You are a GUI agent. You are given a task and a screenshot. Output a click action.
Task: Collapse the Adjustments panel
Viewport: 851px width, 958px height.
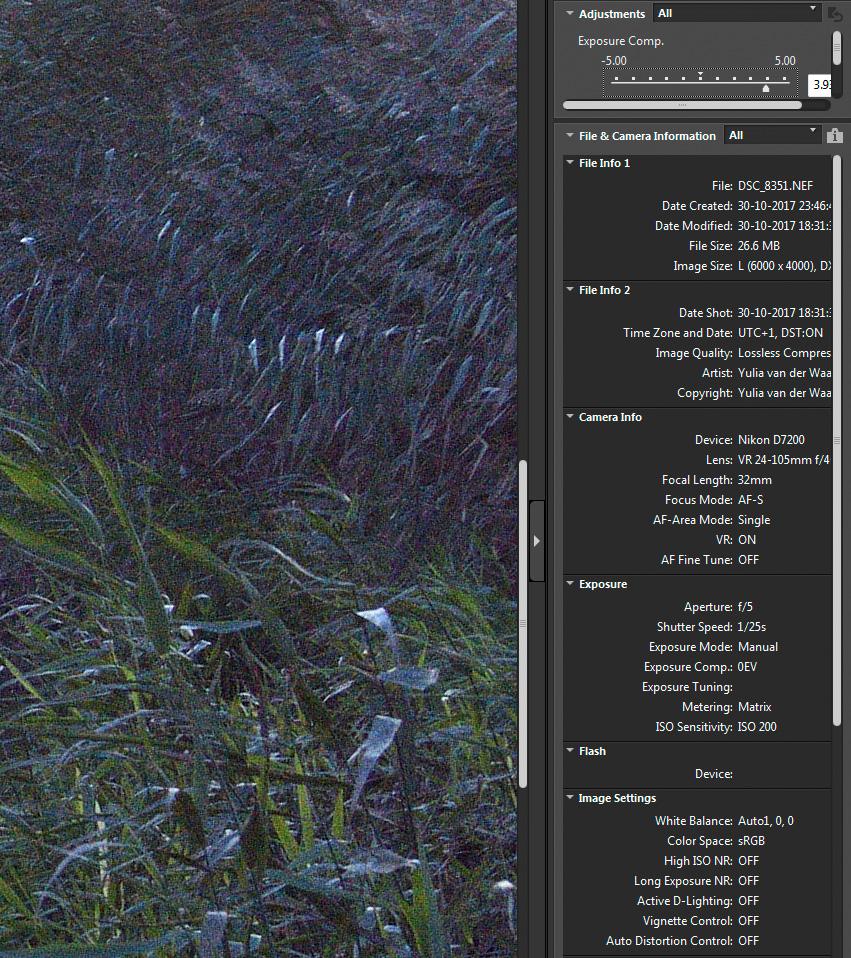pyautogui.click(x=569, y=13)
